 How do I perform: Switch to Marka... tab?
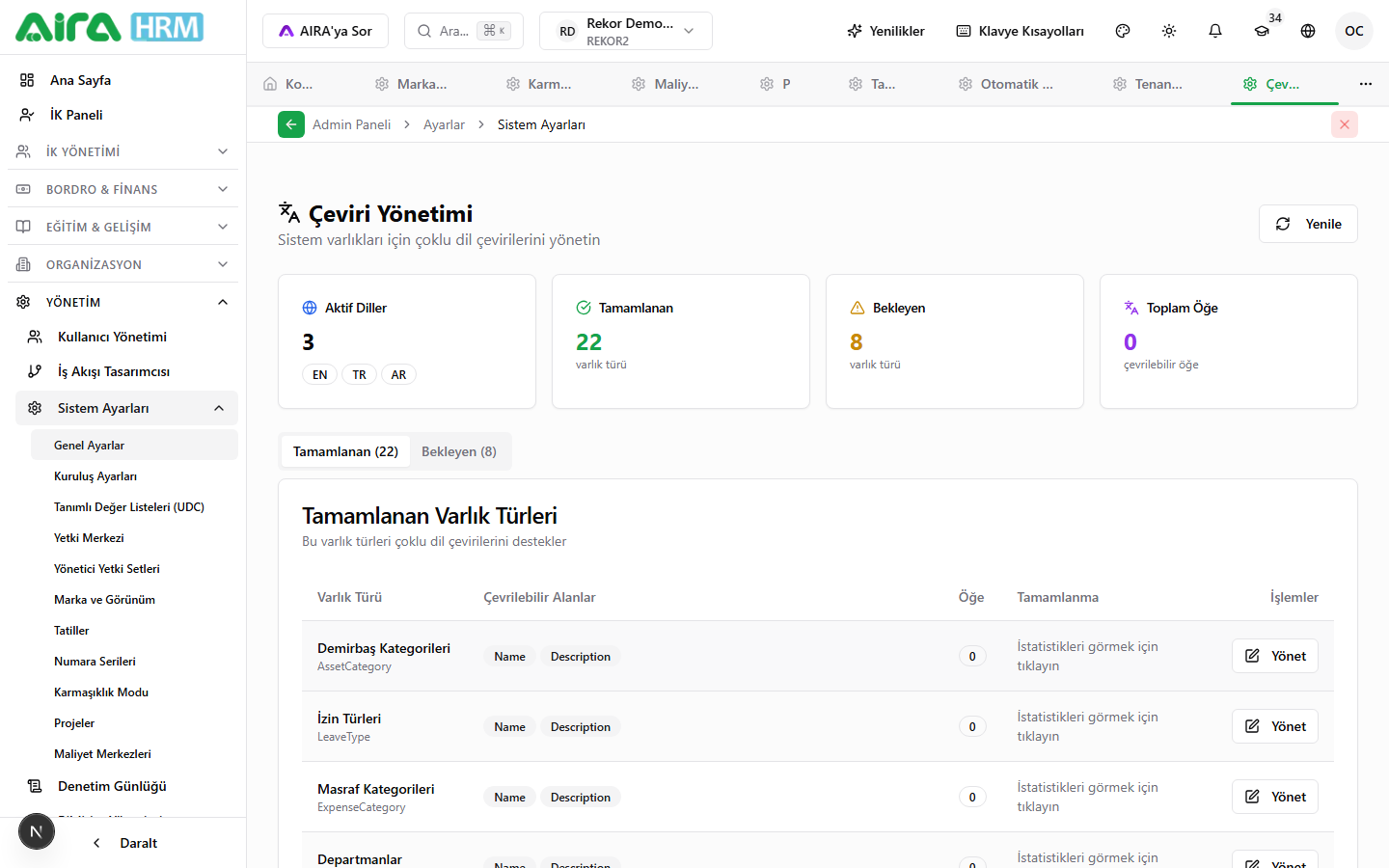(411, 84)
